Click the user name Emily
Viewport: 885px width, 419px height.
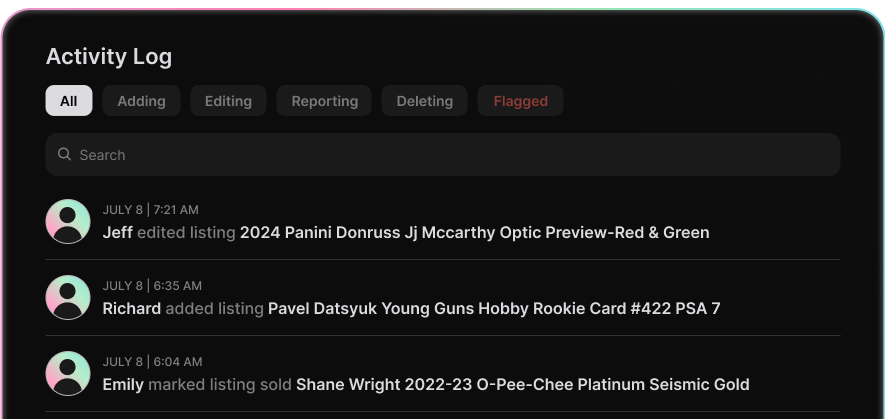click(123, 385)
